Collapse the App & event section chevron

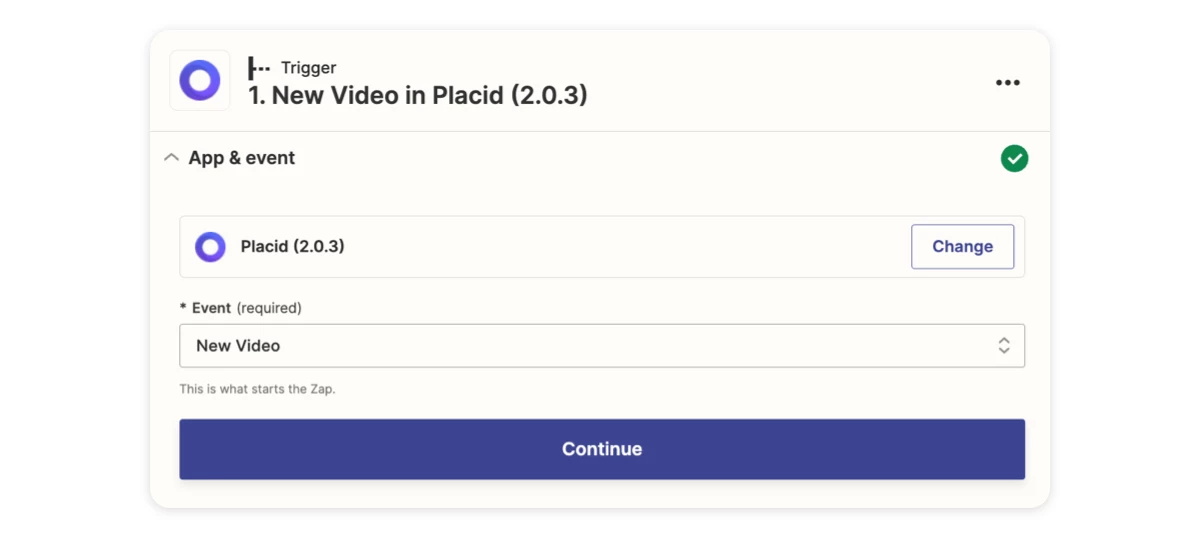coord(171,158)
